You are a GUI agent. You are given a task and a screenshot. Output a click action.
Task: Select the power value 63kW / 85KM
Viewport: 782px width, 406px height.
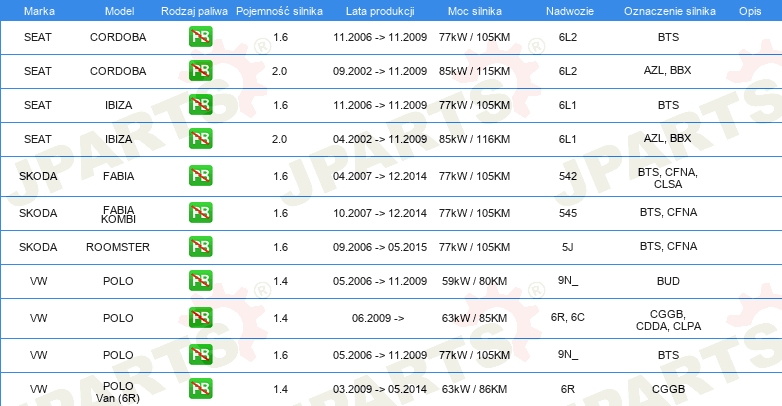point(474,318)
